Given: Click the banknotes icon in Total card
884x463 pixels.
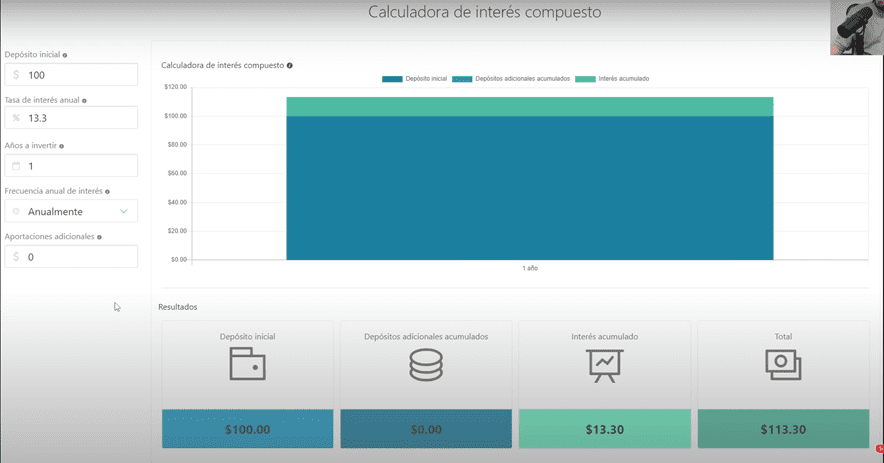Looking at the screenshot, I should 783,366.
